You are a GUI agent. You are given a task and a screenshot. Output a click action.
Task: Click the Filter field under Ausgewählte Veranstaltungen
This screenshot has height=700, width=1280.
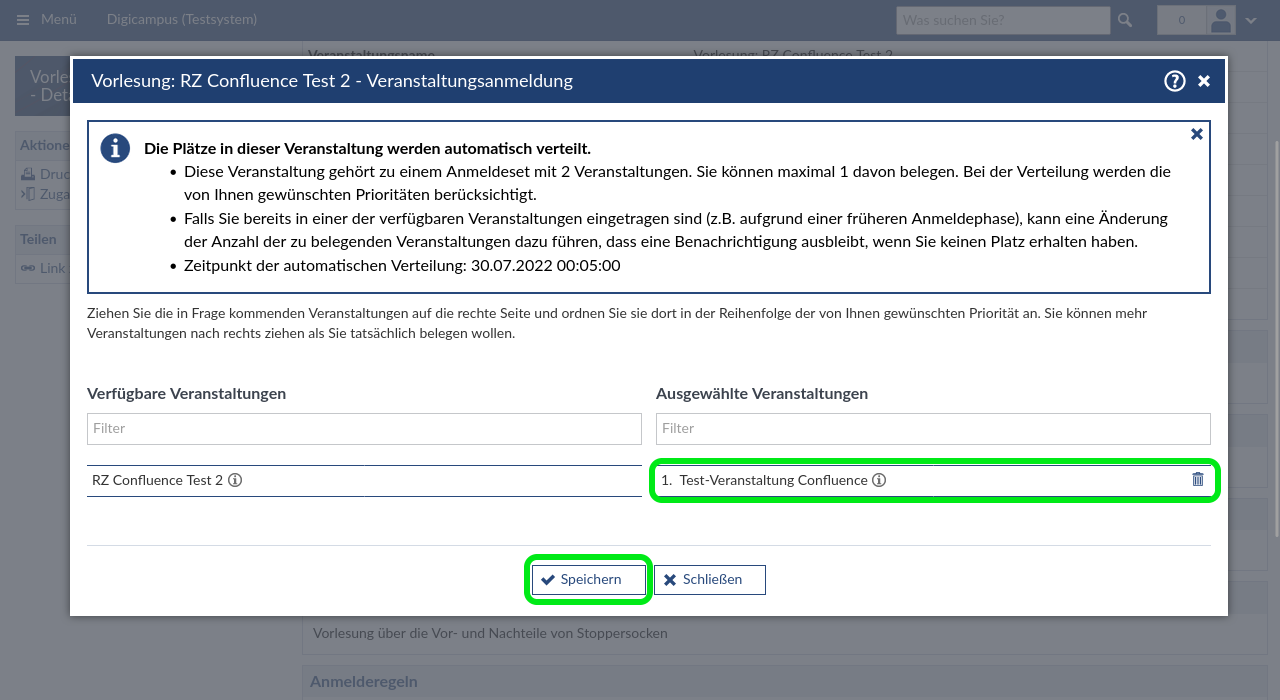pyautogui.click(x=932, y=429)
